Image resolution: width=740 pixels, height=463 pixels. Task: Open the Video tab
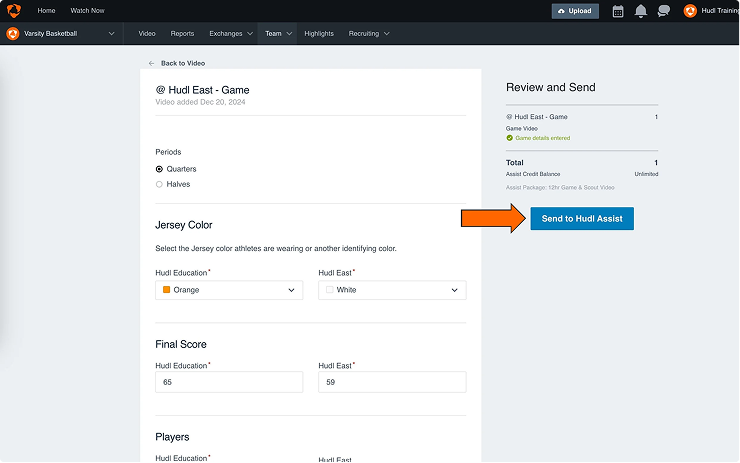click(147, 34)
